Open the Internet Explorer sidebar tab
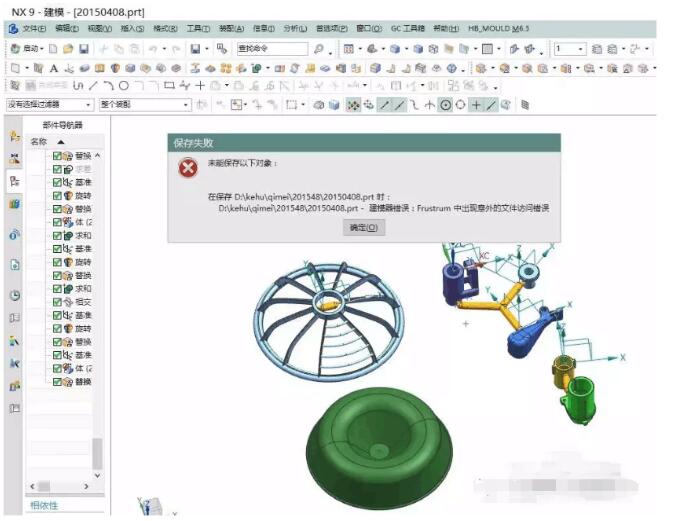Viewport: 678px width, 521px height. point(14,236)
